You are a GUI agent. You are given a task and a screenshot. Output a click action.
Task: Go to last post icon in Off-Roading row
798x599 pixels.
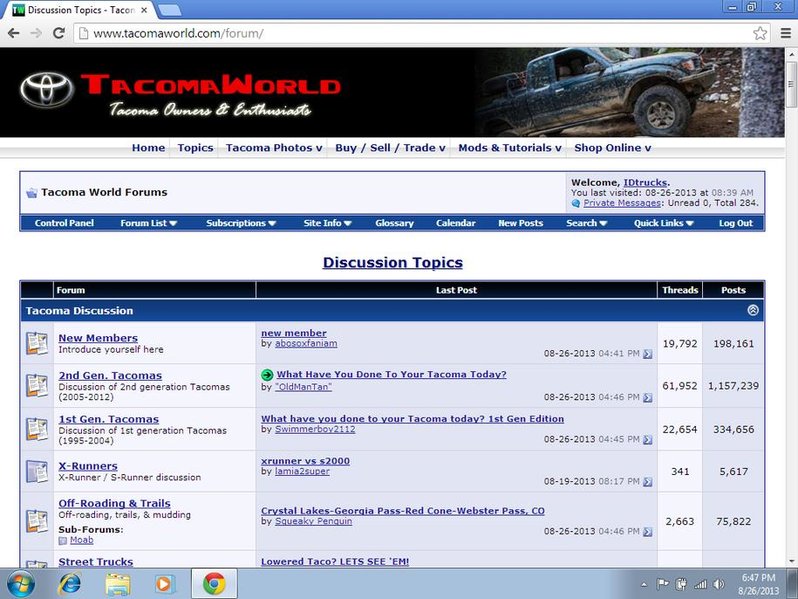tap(647, 532)
